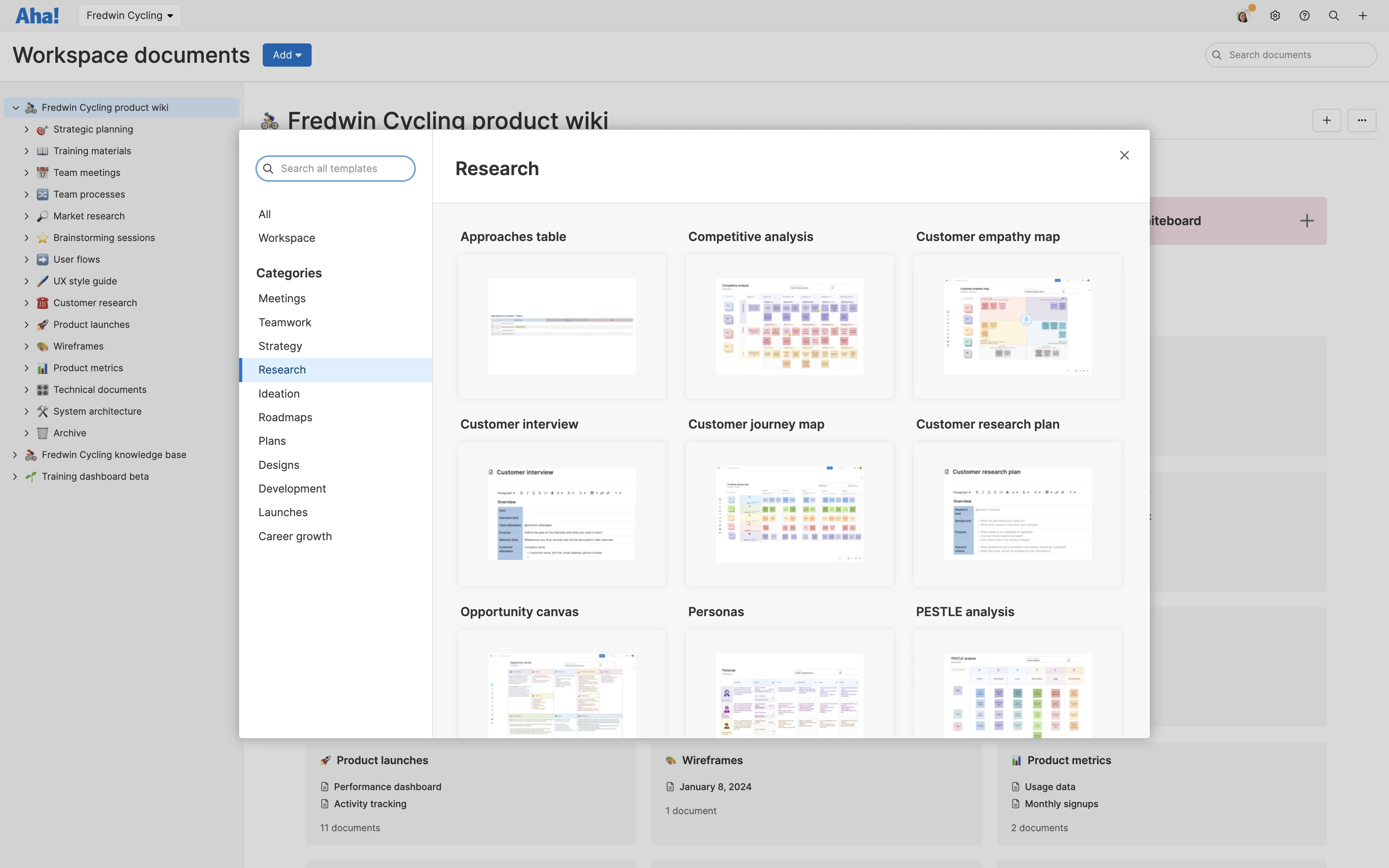Open the Add dropdown button
This screenshot has height=868, width=1389.
(286, 55)
